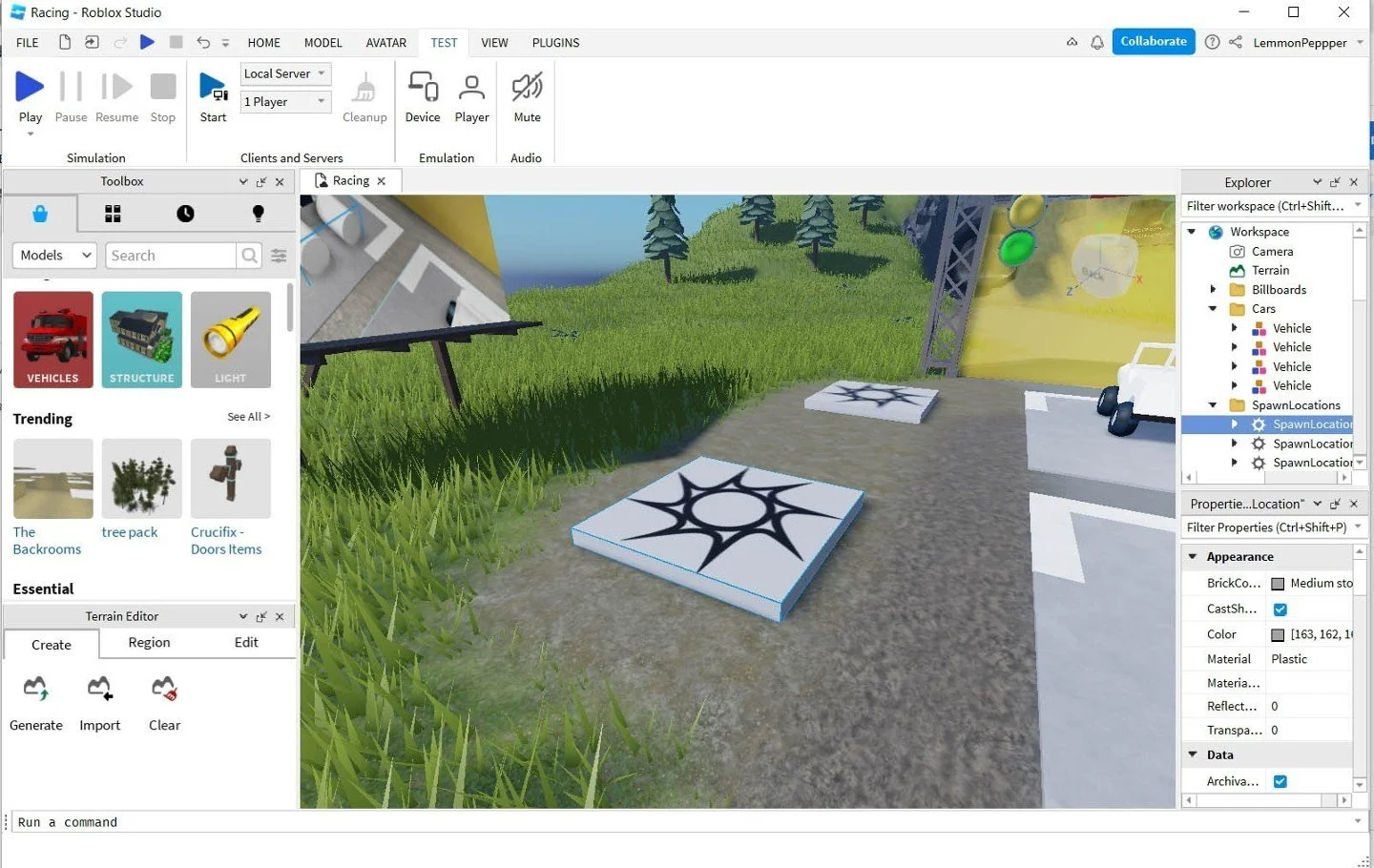Open the Region tab in Terrain Editor
Image resolution: width=1374 pixels, height=868 pixels.
[149, 643]
